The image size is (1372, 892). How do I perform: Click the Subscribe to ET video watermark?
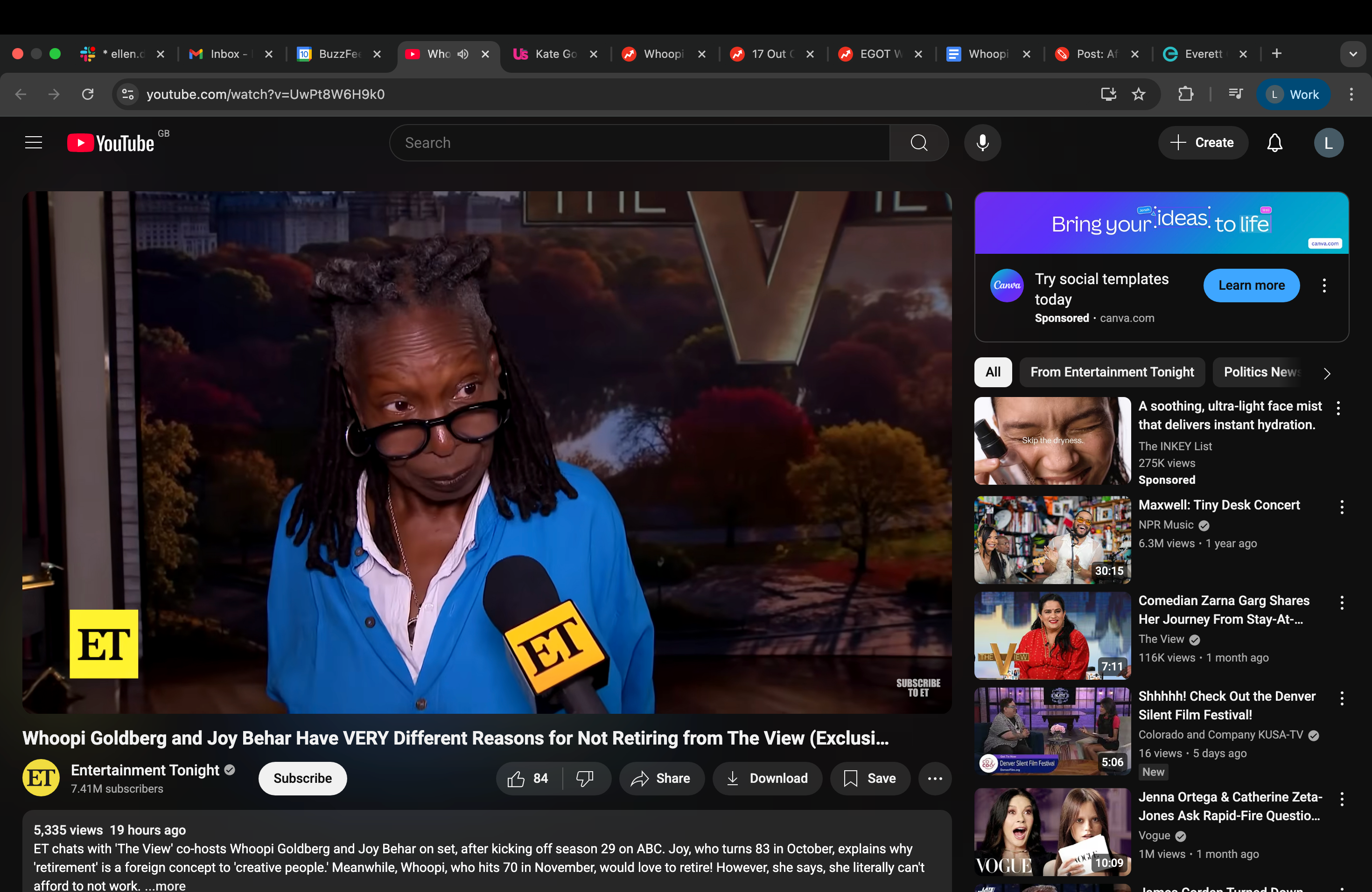[918, 688]
